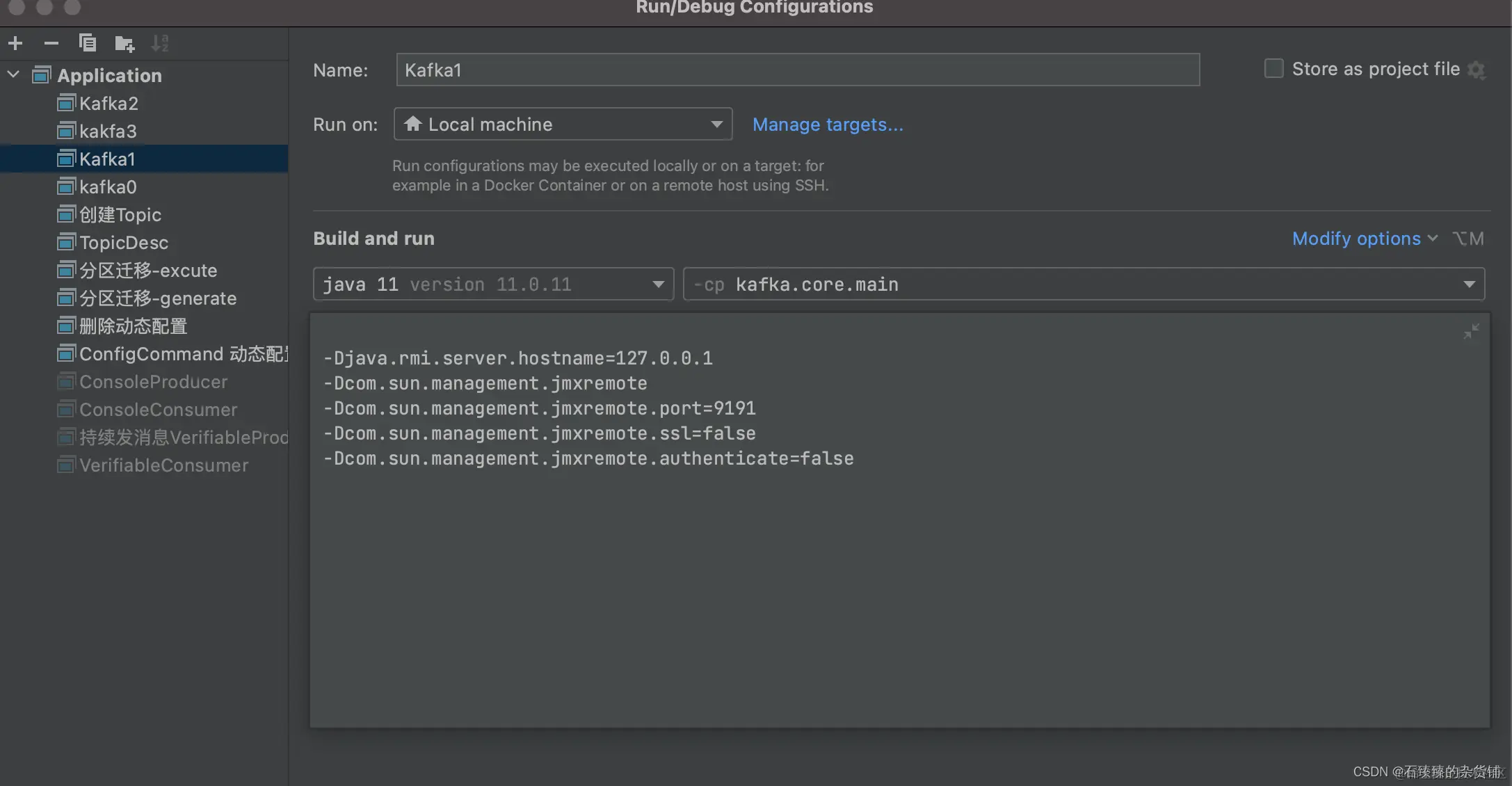Enable Store as project file checkbox

pyautogui.click(x=1273, y=69)
